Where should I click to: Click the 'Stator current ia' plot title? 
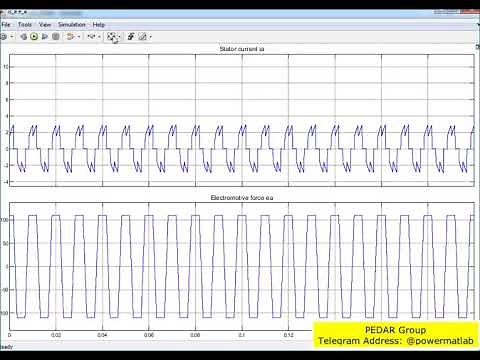point(242,49)
